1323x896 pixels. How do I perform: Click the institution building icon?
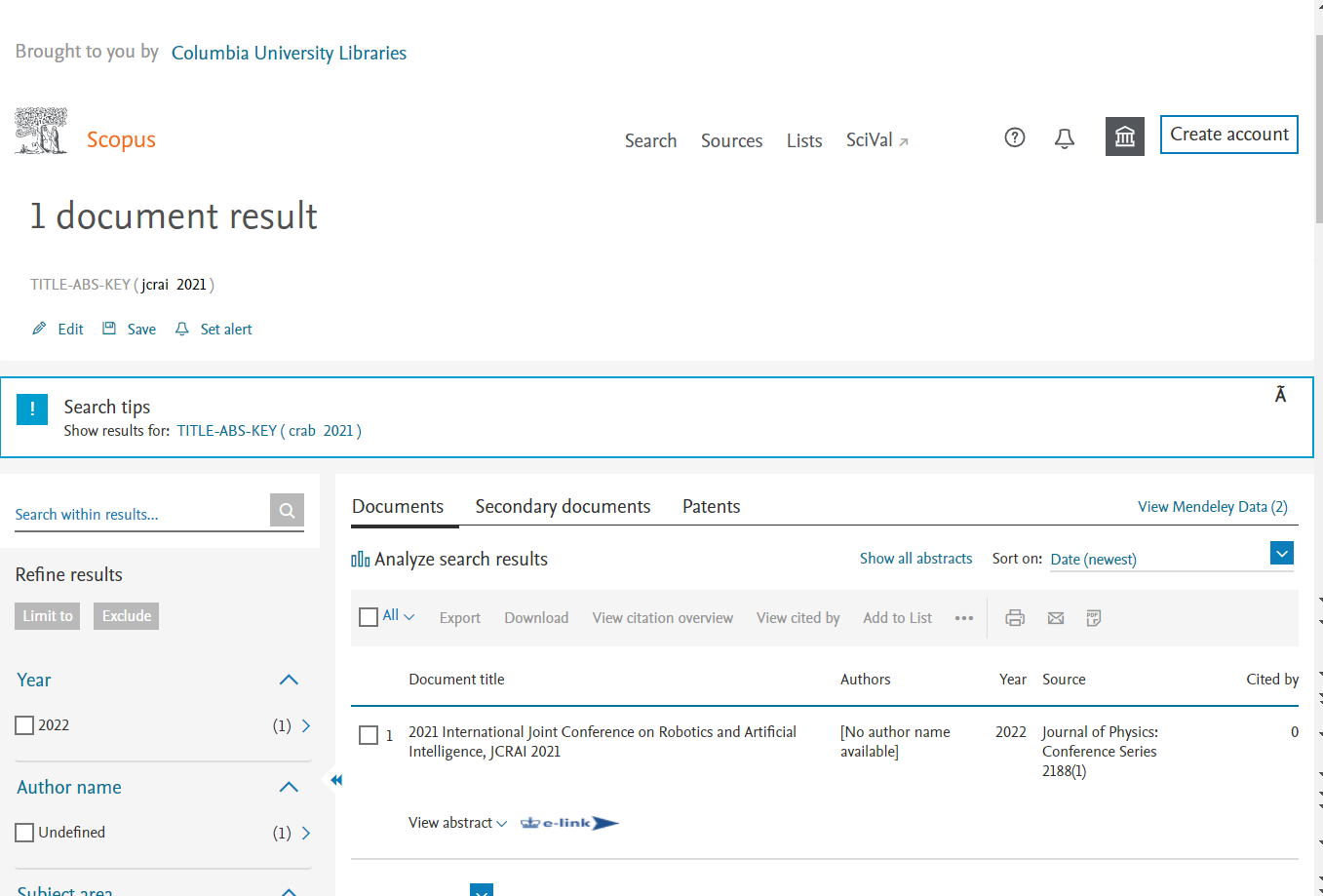(x=1125, y=136)
